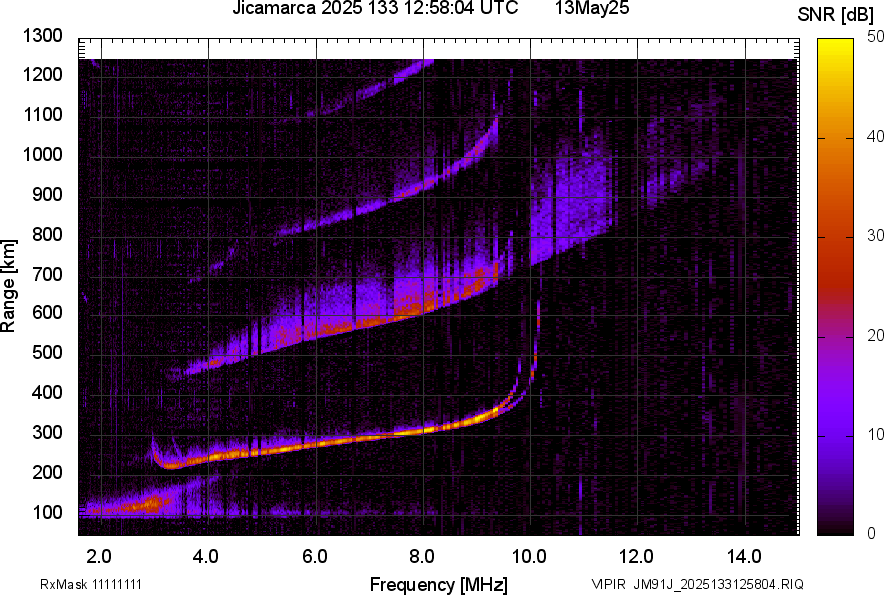
Task: Select the 10 dB colorbar tick
Action: (875, 435)
